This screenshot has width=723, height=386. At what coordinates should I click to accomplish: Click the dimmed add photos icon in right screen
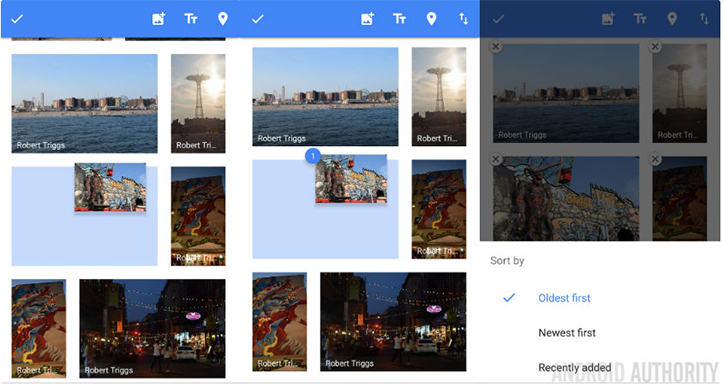click(x=608, y=19)
